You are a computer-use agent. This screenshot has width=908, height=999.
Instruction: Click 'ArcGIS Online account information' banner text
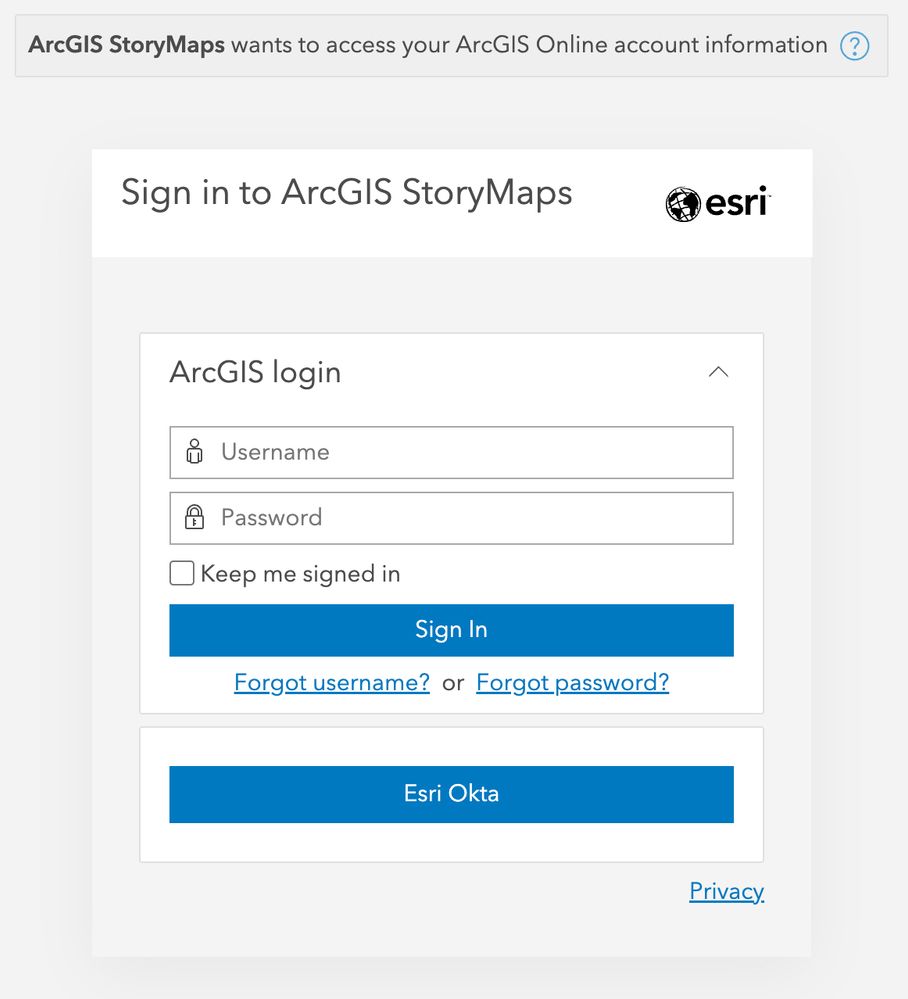(x=642, y=45)
